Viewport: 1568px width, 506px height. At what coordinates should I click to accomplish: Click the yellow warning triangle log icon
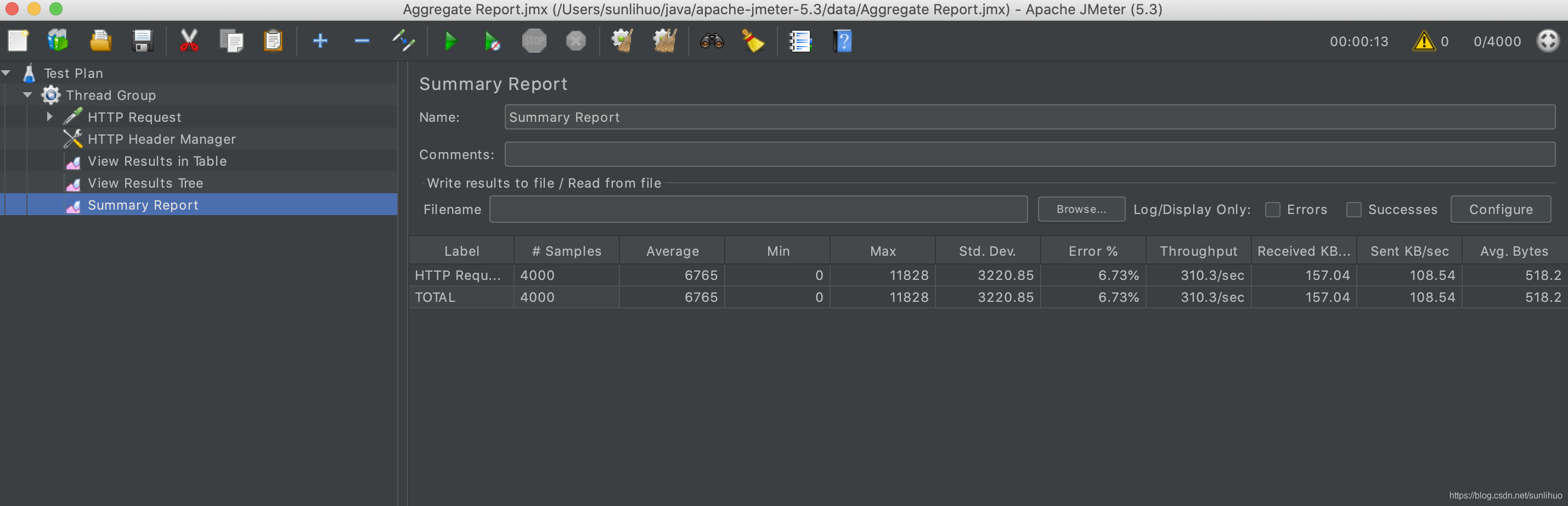[1424, 41]
